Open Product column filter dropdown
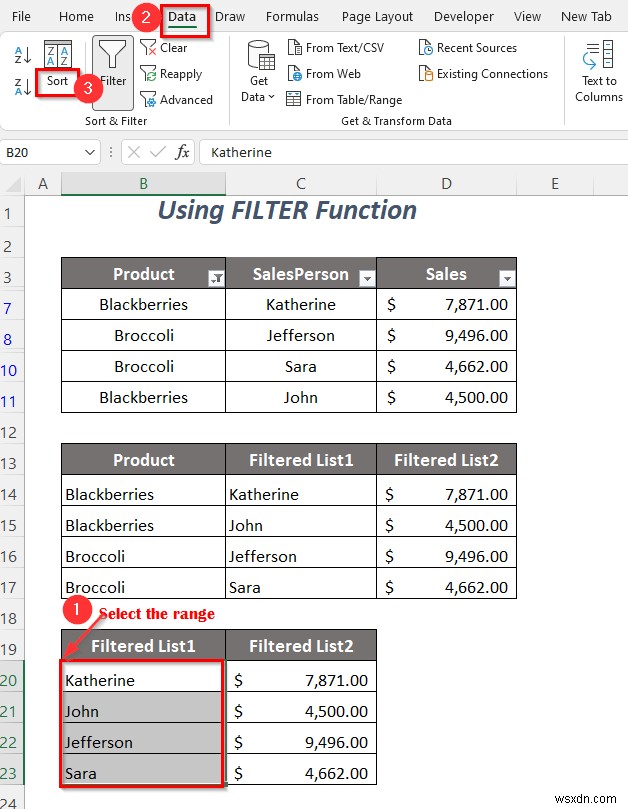This screenshot has width=628, height=809. coord(216,279)
